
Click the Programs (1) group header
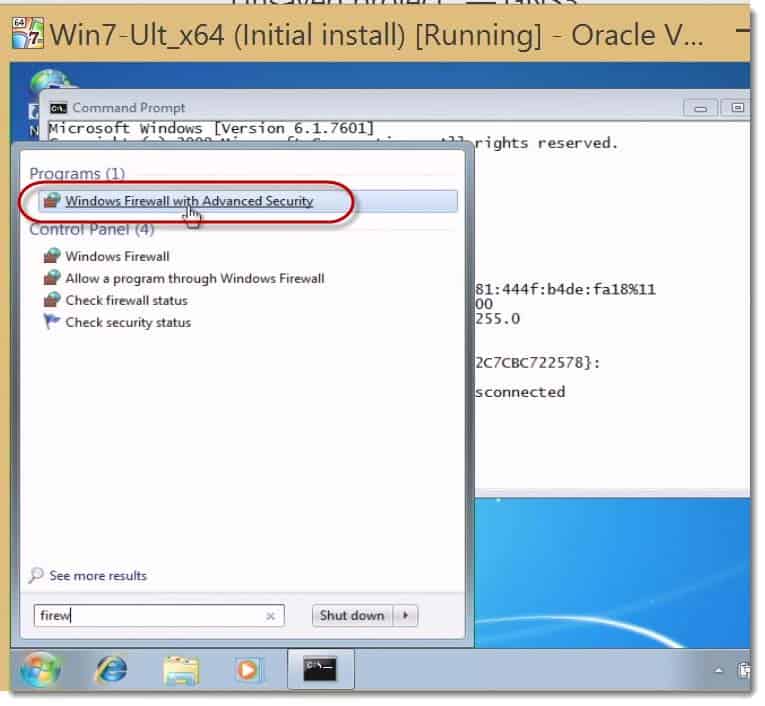(77, 174)
